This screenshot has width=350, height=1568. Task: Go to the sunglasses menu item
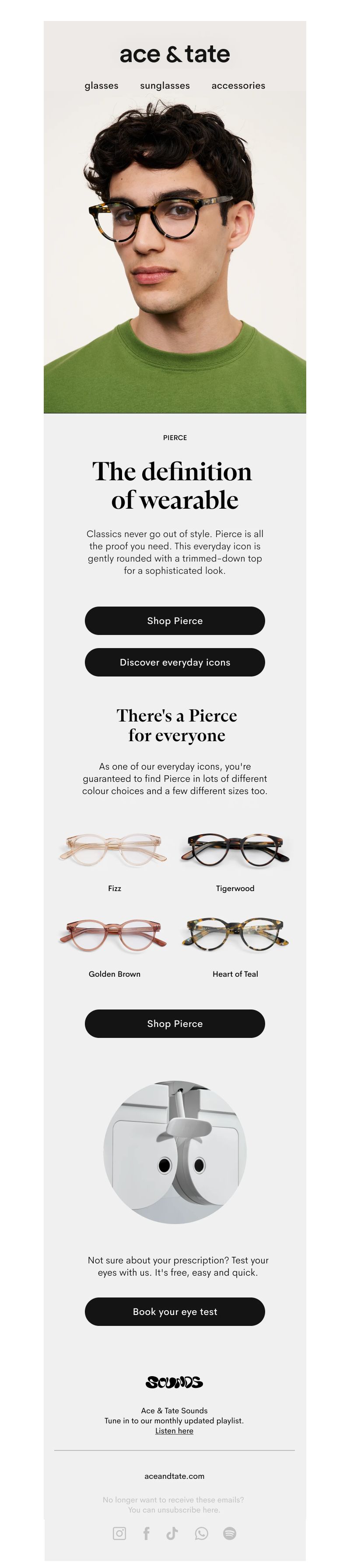[x=164, y=86]
